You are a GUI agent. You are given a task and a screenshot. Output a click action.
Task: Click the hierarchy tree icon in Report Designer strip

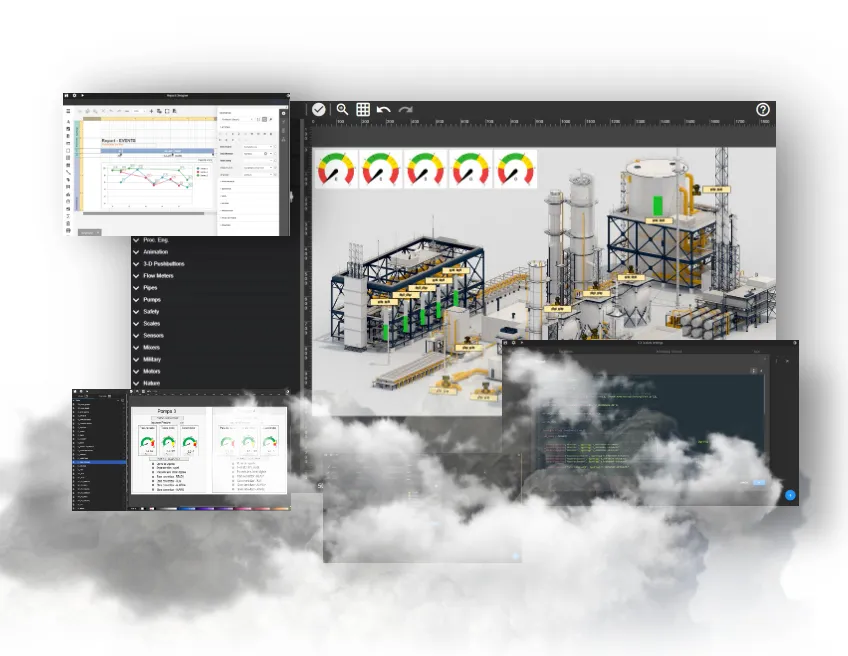(x=283, y=139)
